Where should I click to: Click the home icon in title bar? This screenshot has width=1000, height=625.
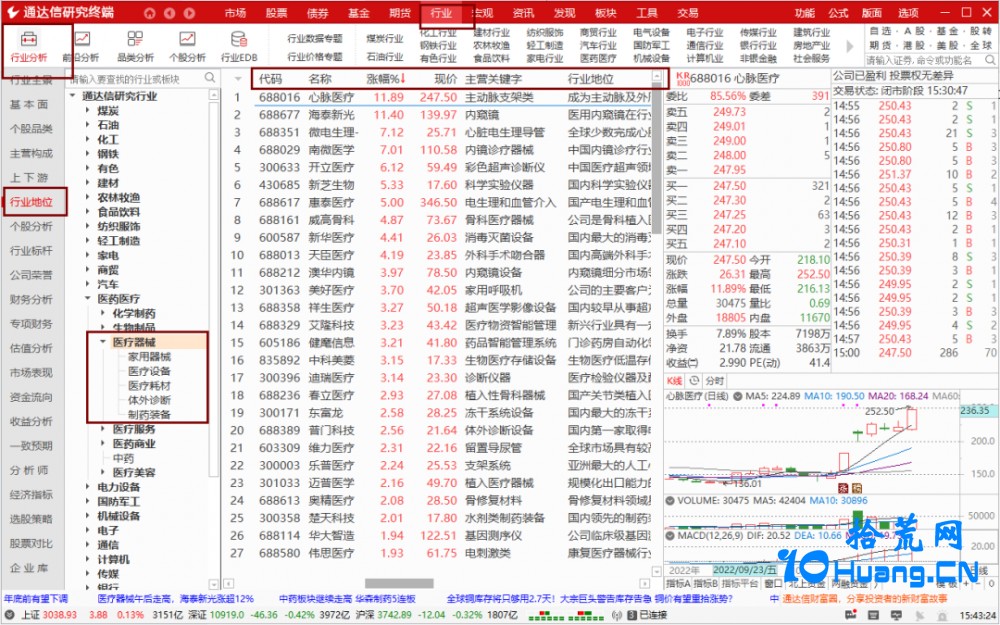149,13
